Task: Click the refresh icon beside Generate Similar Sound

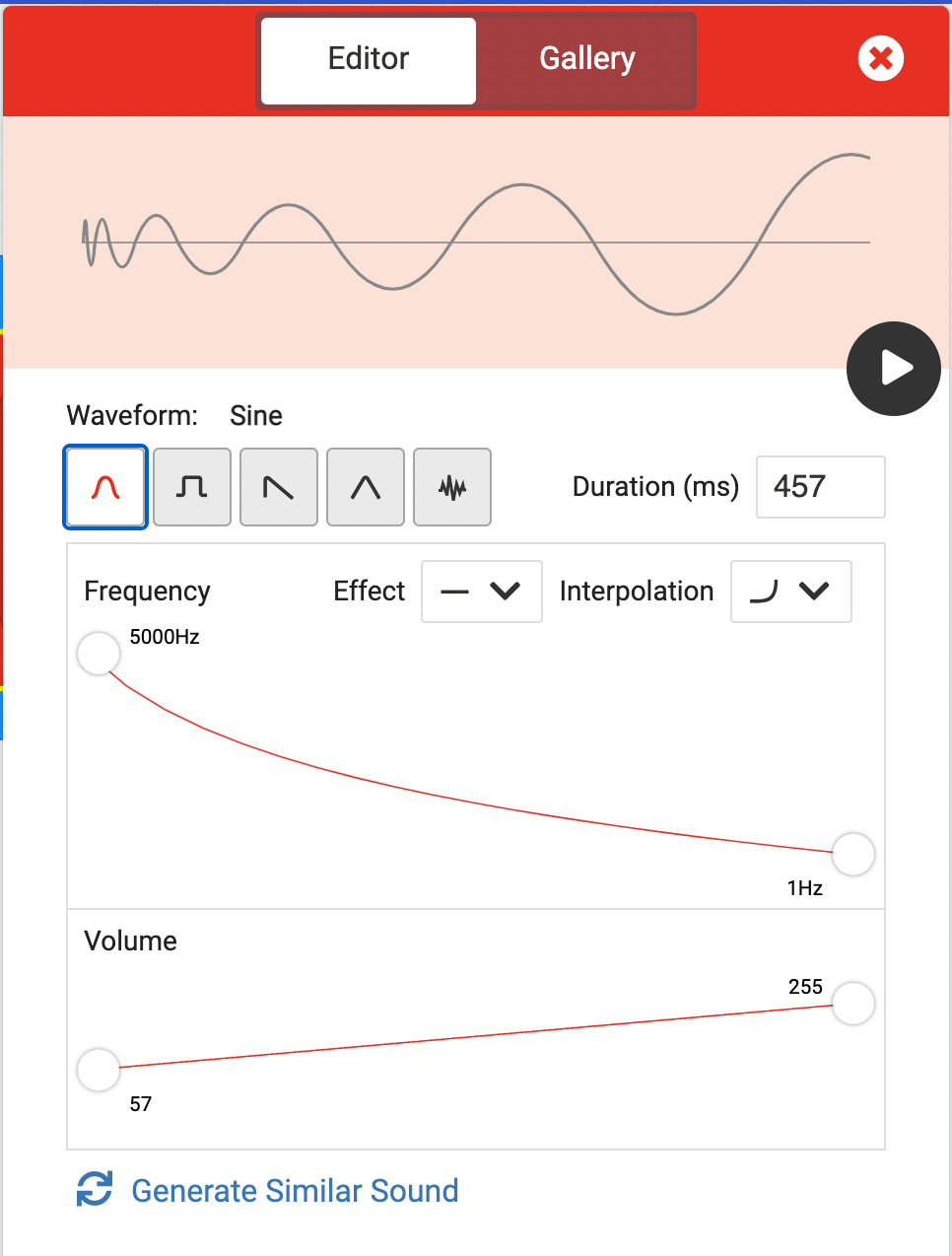Action: click(x=95, y=1189)
